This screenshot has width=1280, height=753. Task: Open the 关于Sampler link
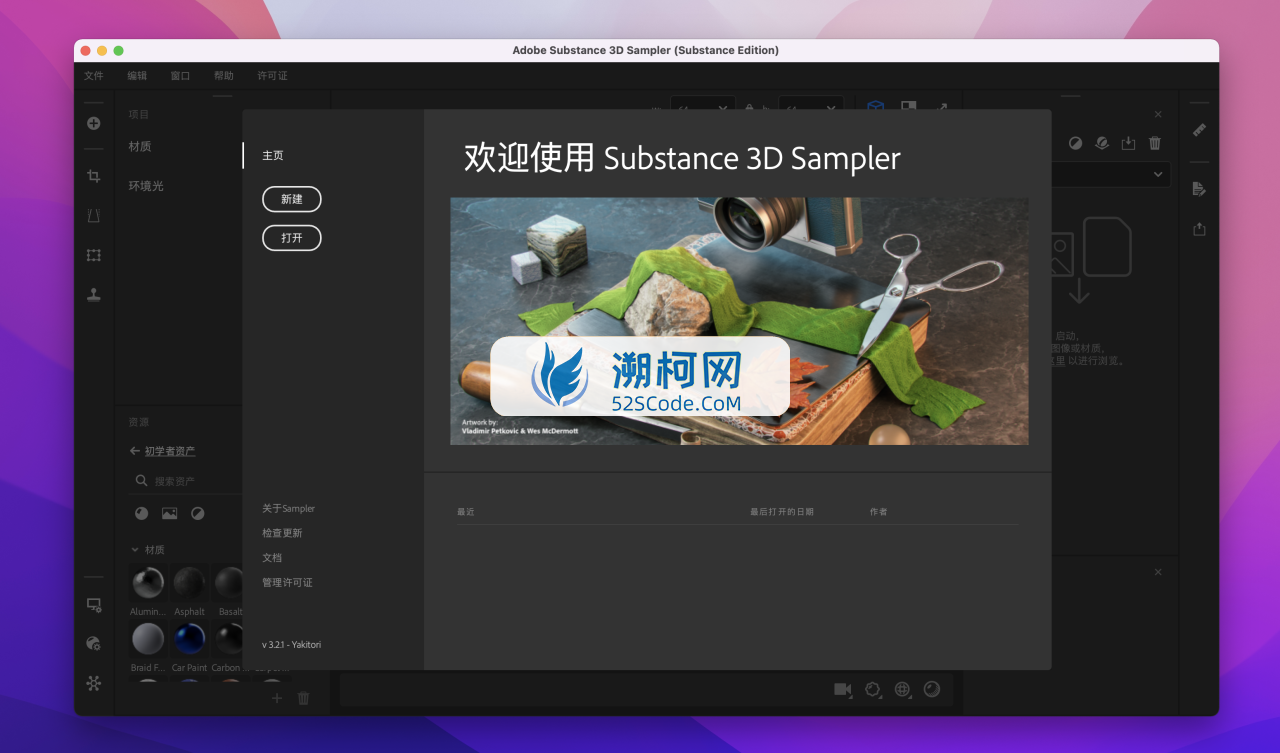288,509
